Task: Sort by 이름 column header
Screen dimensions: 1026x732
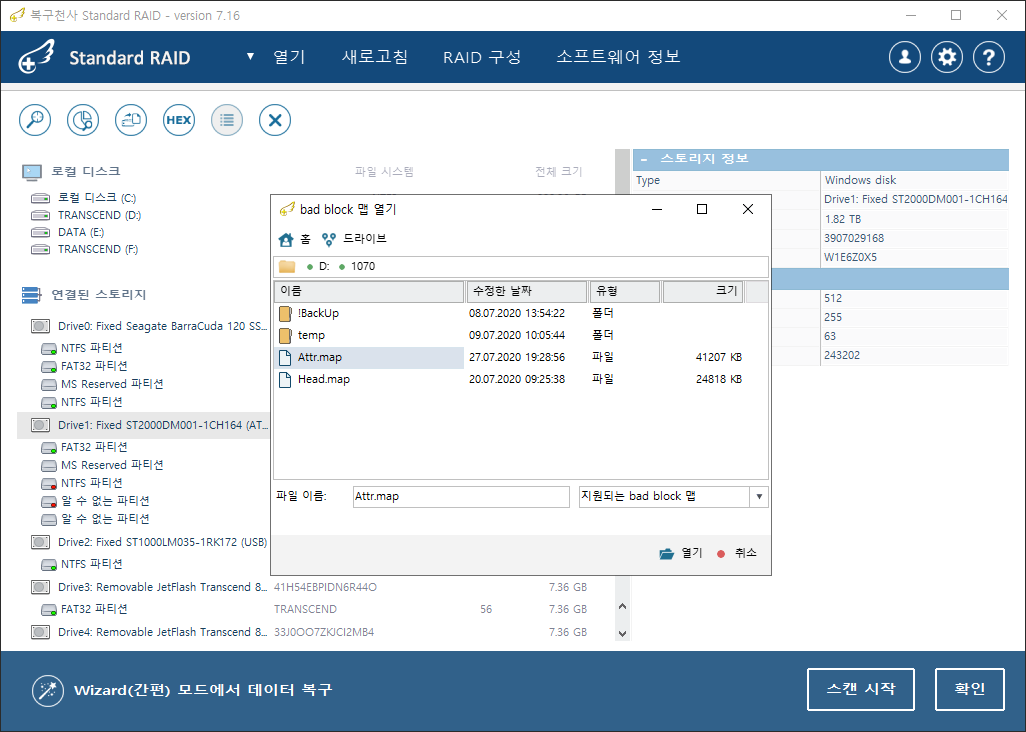Action: [x=369, y=291]
